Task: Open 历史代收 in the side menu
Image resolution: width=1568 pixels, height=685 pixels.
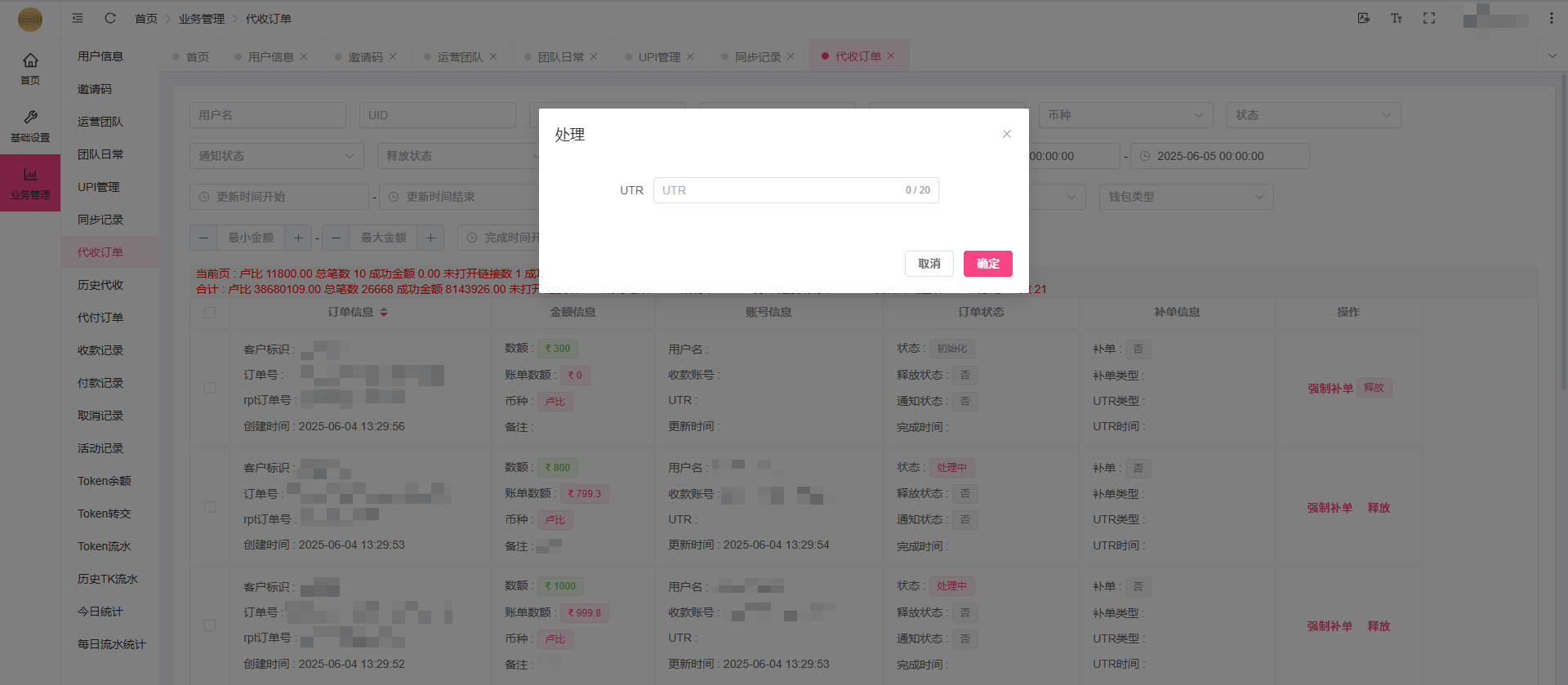Action: click(100, 285)
